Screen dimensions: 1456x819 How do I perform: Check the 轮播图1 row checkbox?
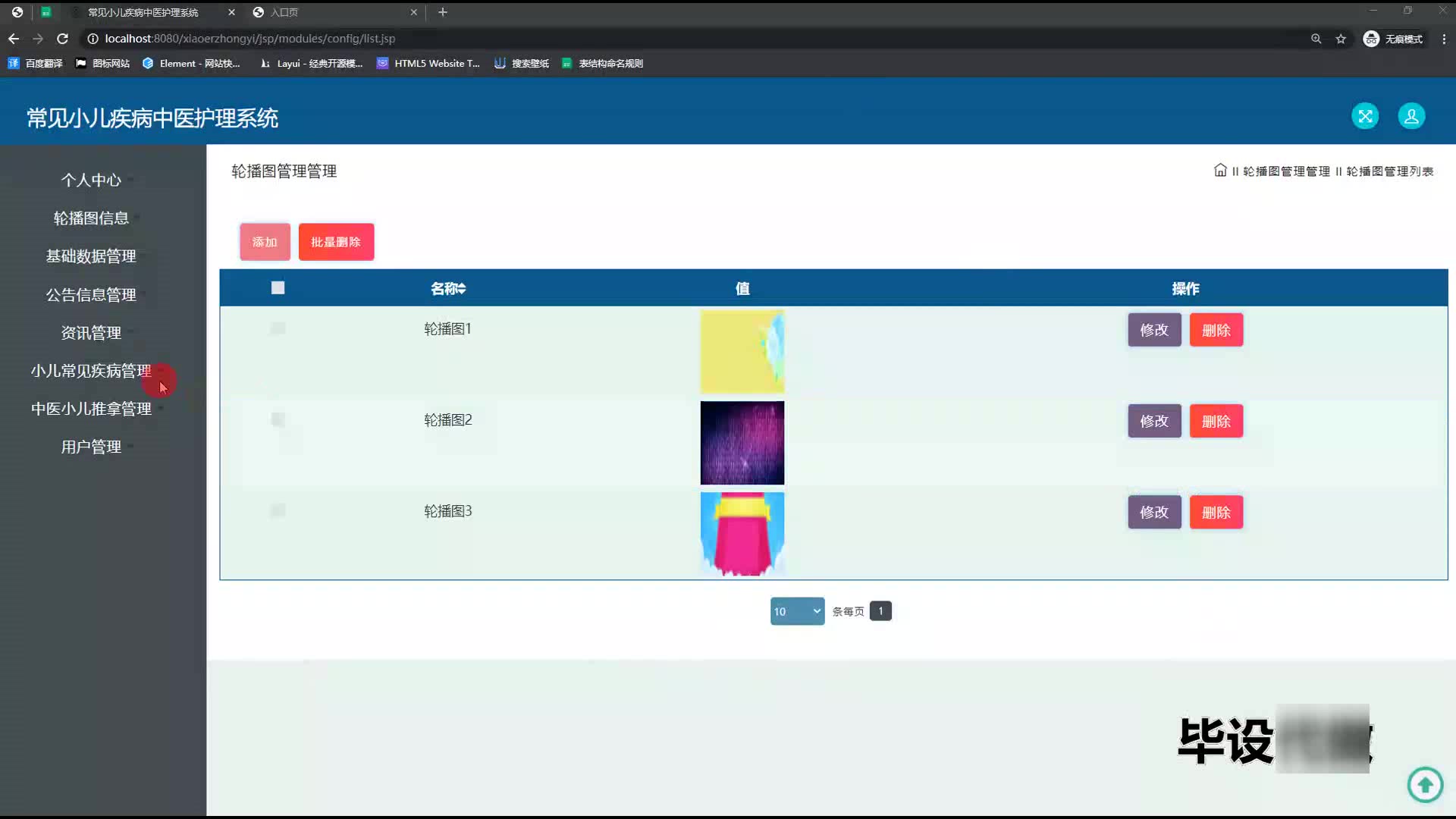(278, 328)
